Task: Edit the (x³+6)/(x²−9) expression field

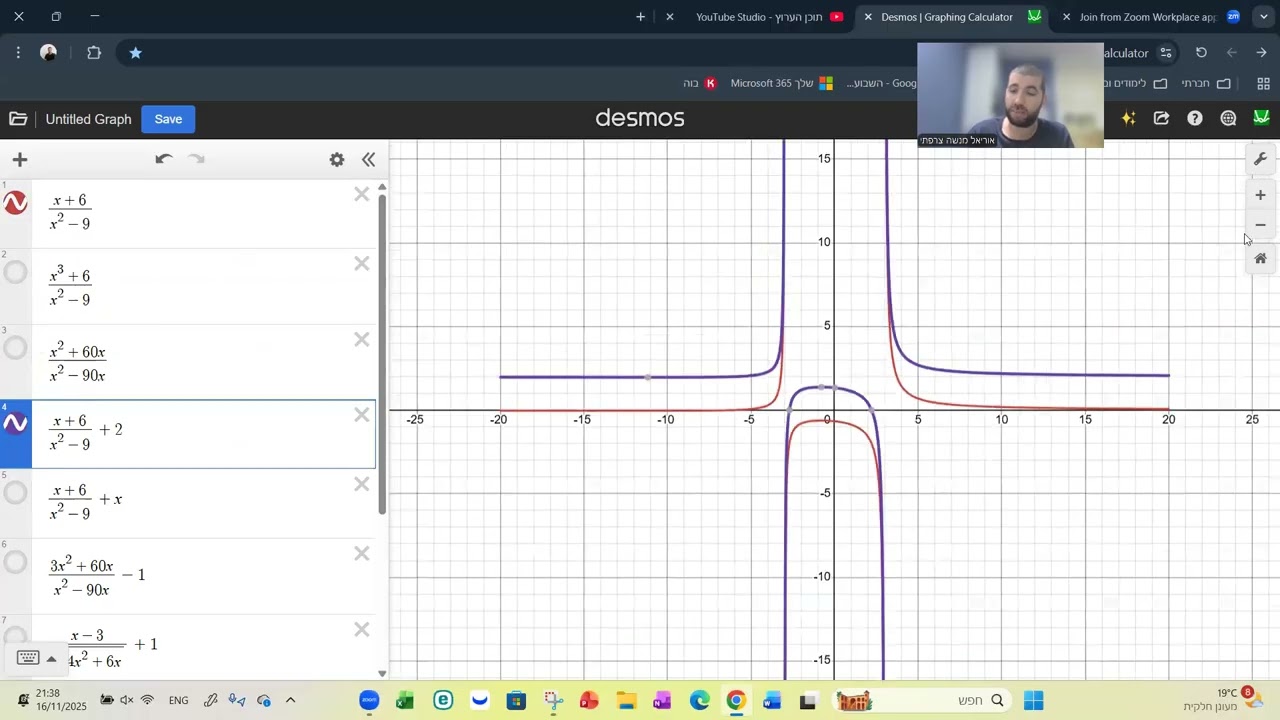Action: (x=204, y=287)
